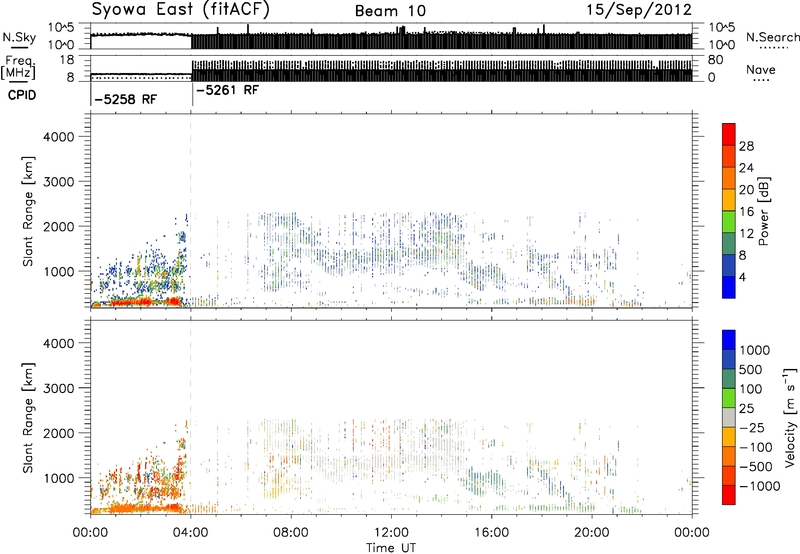Click the '-1000' label on Velocity color bar

pyautogui.click(x=760, y=486)
